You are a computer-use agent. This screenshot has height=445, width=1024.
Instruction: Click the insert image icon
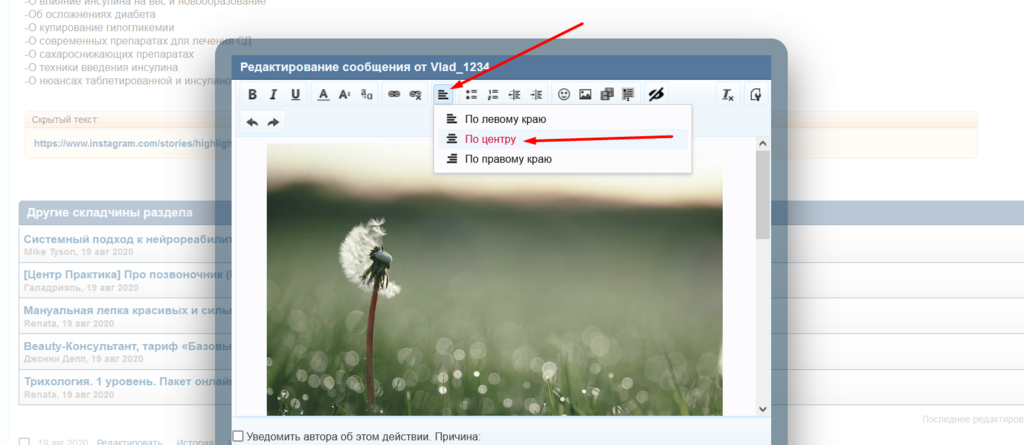(585, 95)
